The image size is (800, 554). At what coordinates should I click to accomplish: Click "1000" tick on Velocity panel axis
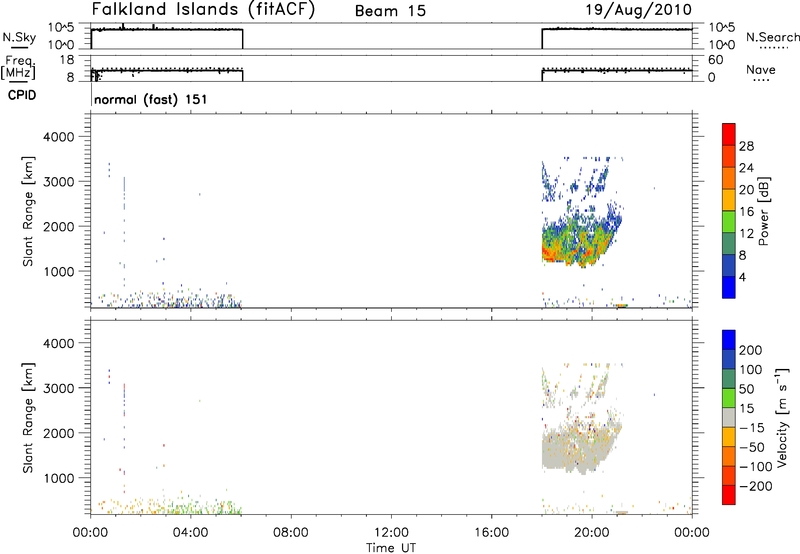tap(58, 478)
